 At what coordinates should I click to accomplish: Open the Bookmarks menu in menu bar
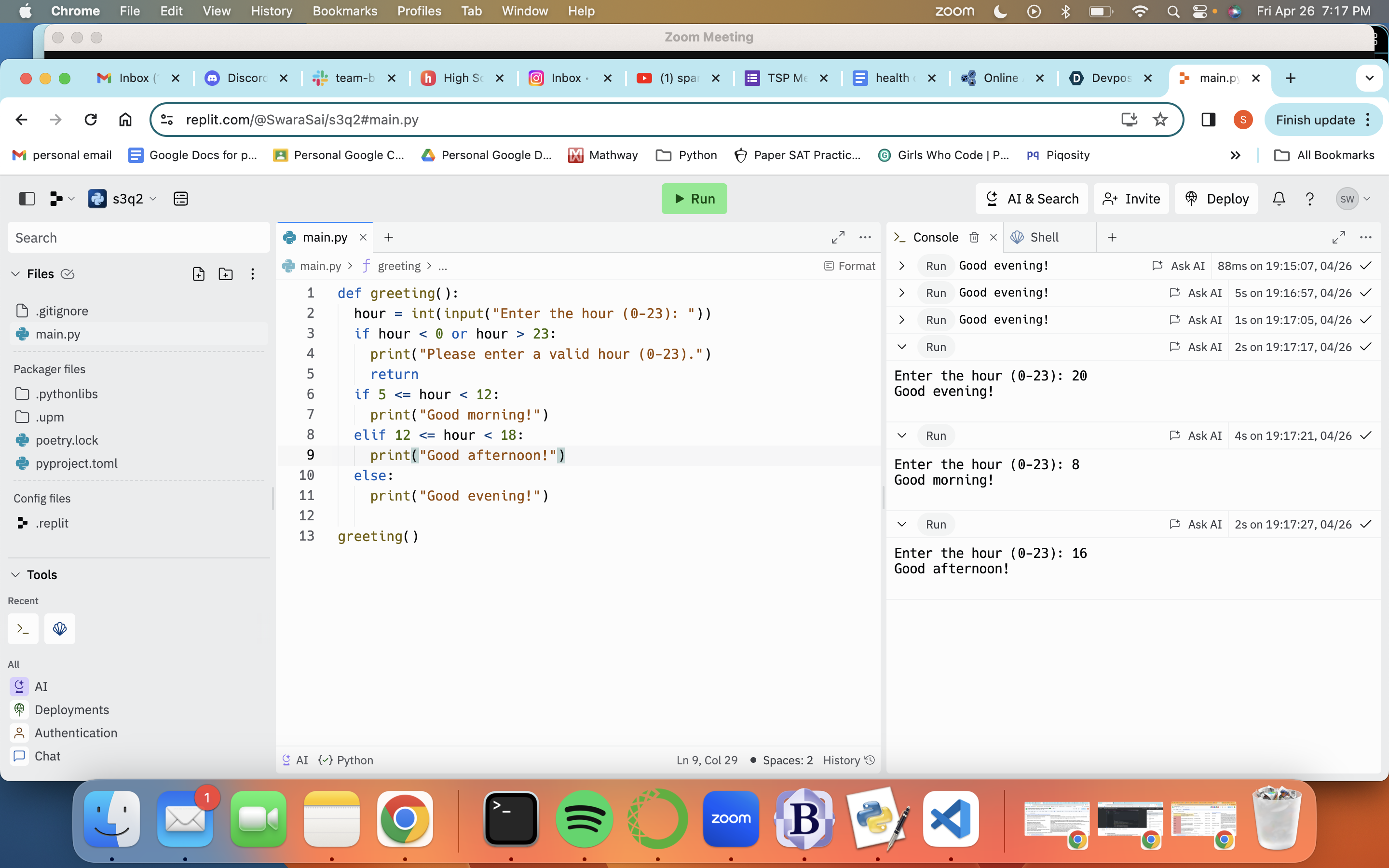click(344, 11)
